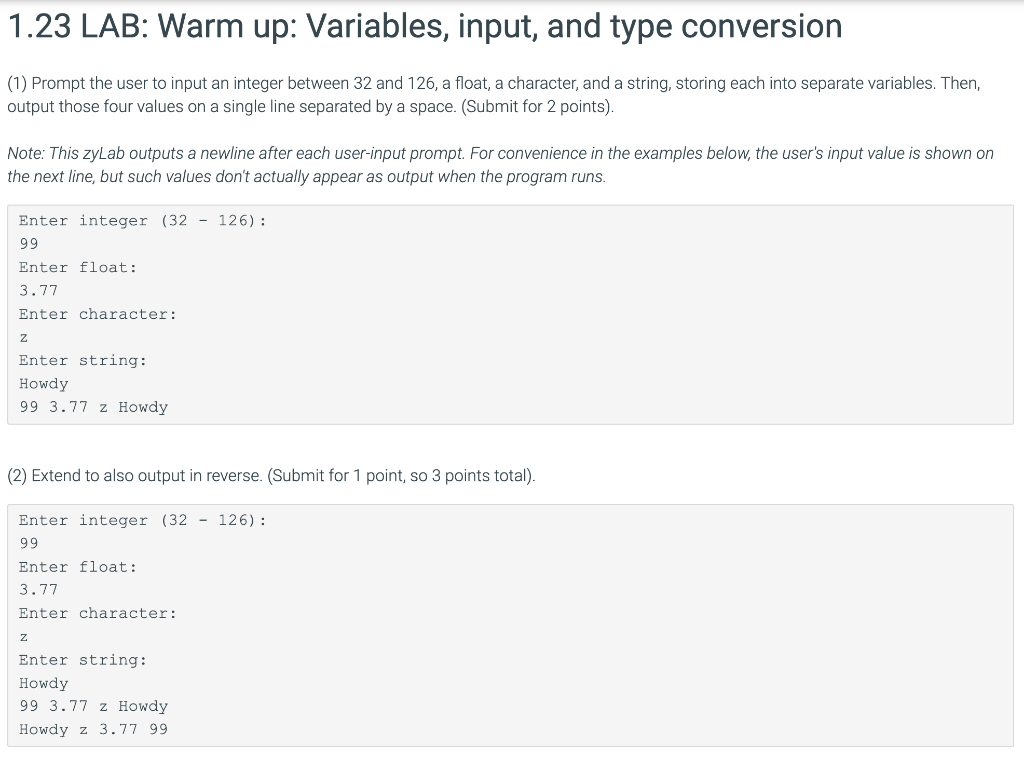Click '99 3.77 z Howdy' in second code block

[x=93, y=706]
